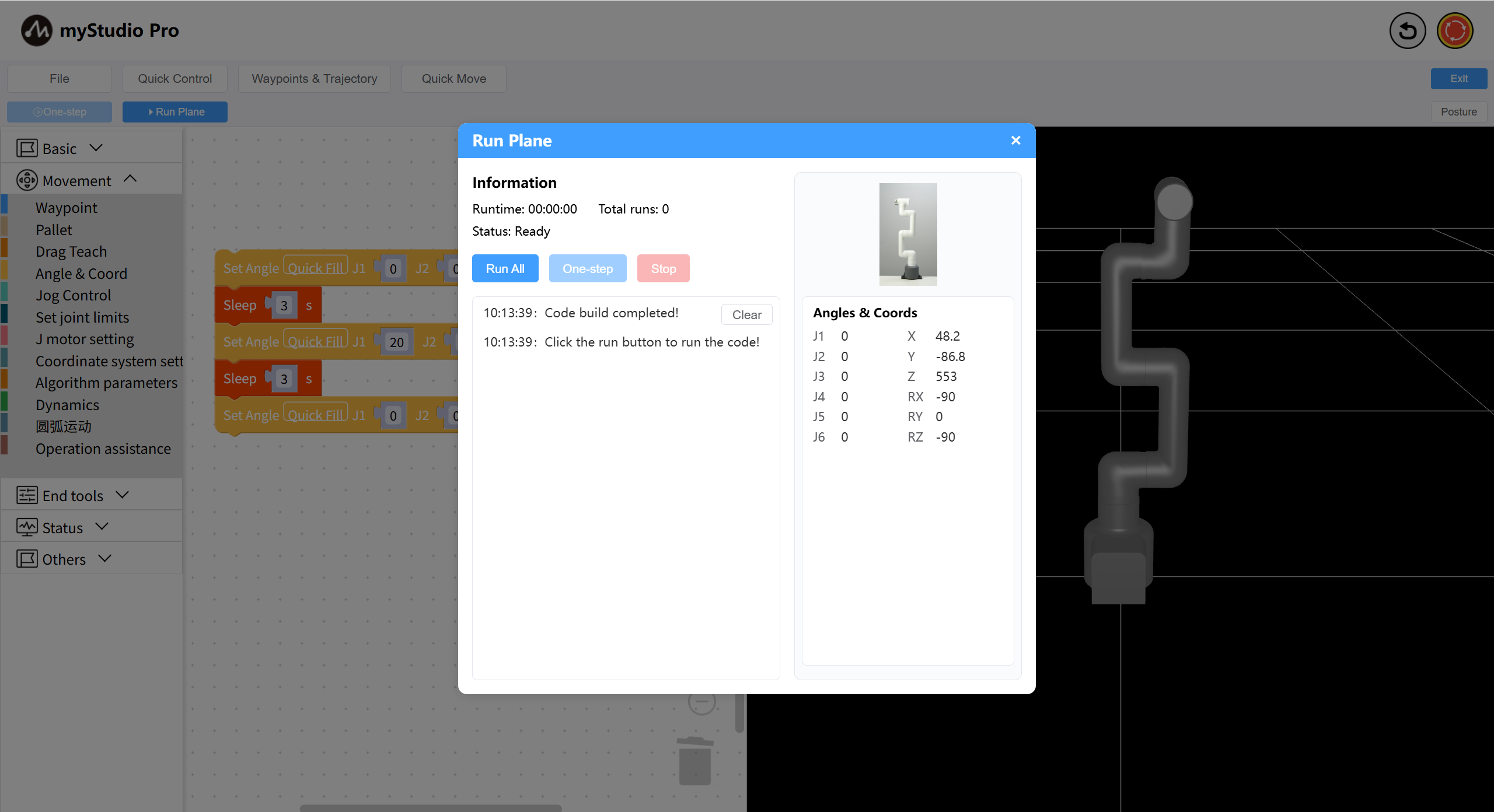Screen dimensions: 1494x812
Task: Click the zoom-out minus circle icon
Action: [701, 702]
